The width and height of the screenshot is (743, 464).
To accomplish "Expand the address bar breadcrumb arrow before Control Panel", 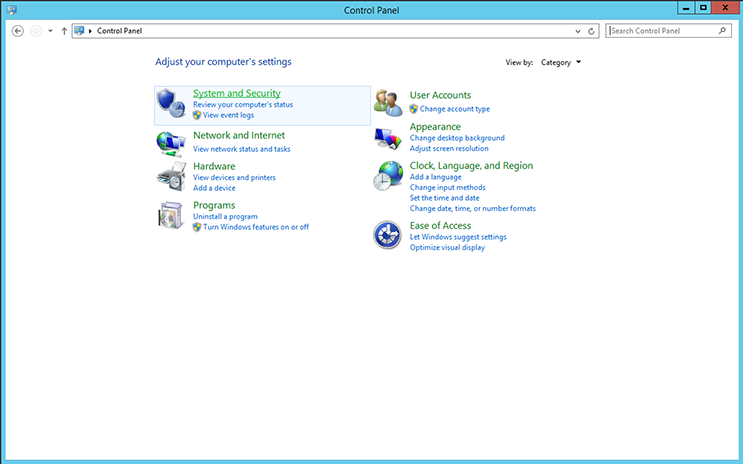I will coord(90,31).
